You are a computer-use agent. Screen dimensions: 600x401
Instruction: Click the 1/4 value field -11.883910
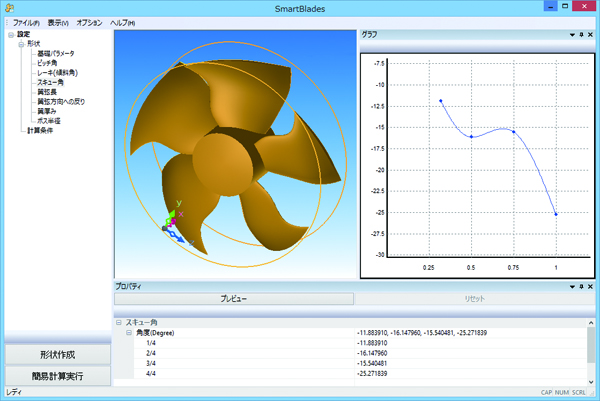470,343
